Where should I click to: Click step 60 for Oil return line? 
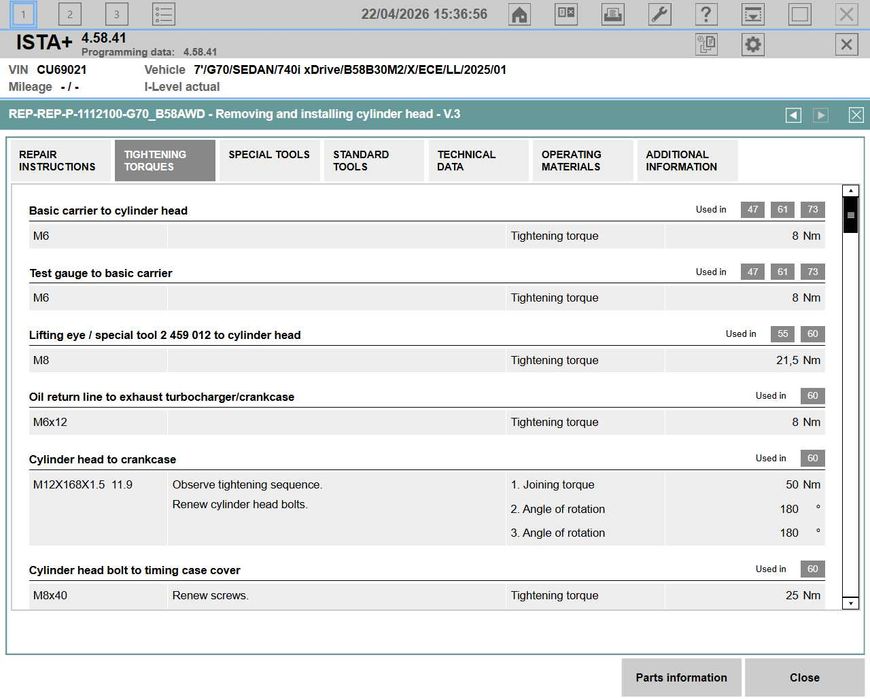(812, 396)
